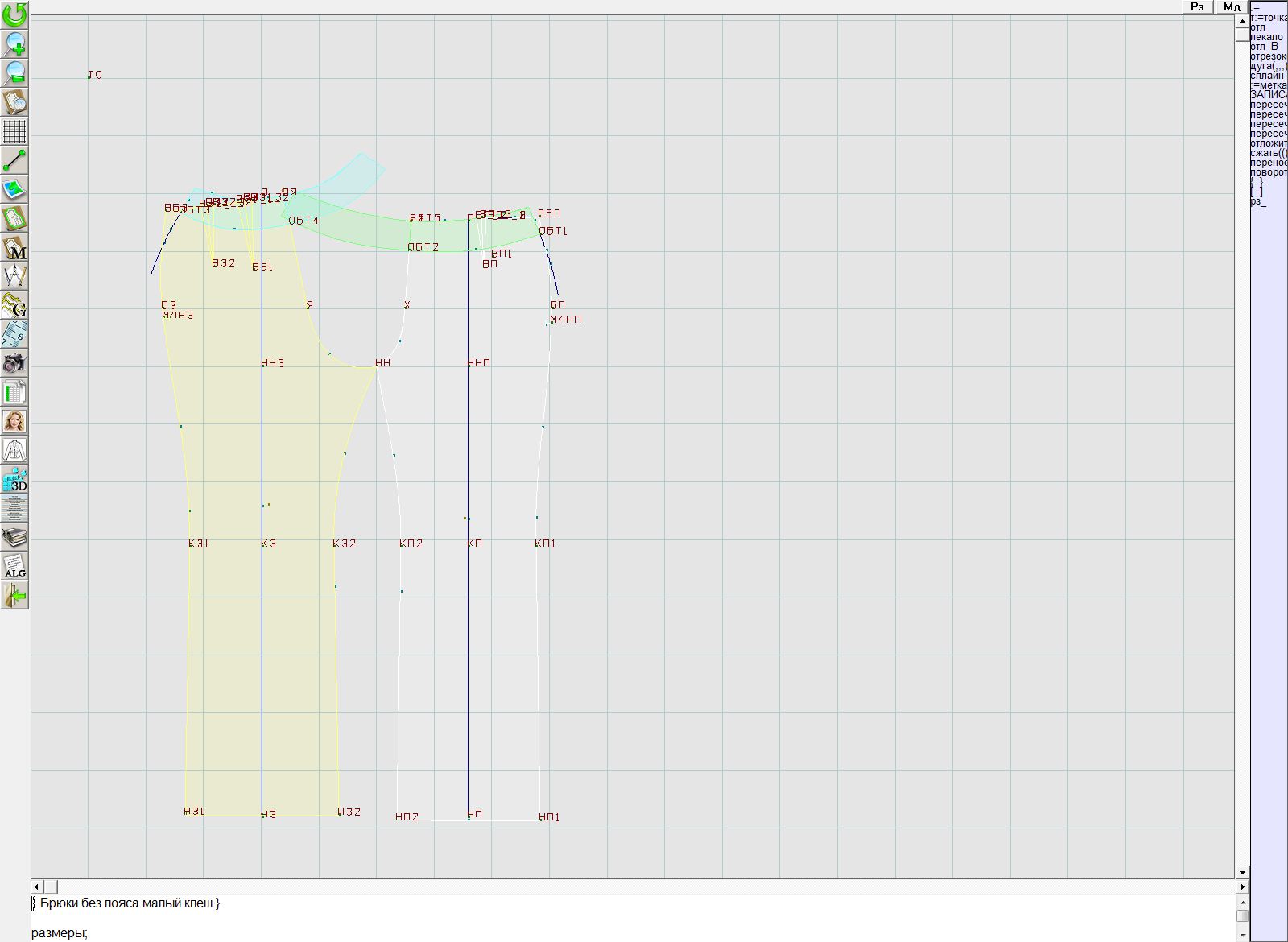Click the canvas vertical scrollbar down arrow

1242,872
